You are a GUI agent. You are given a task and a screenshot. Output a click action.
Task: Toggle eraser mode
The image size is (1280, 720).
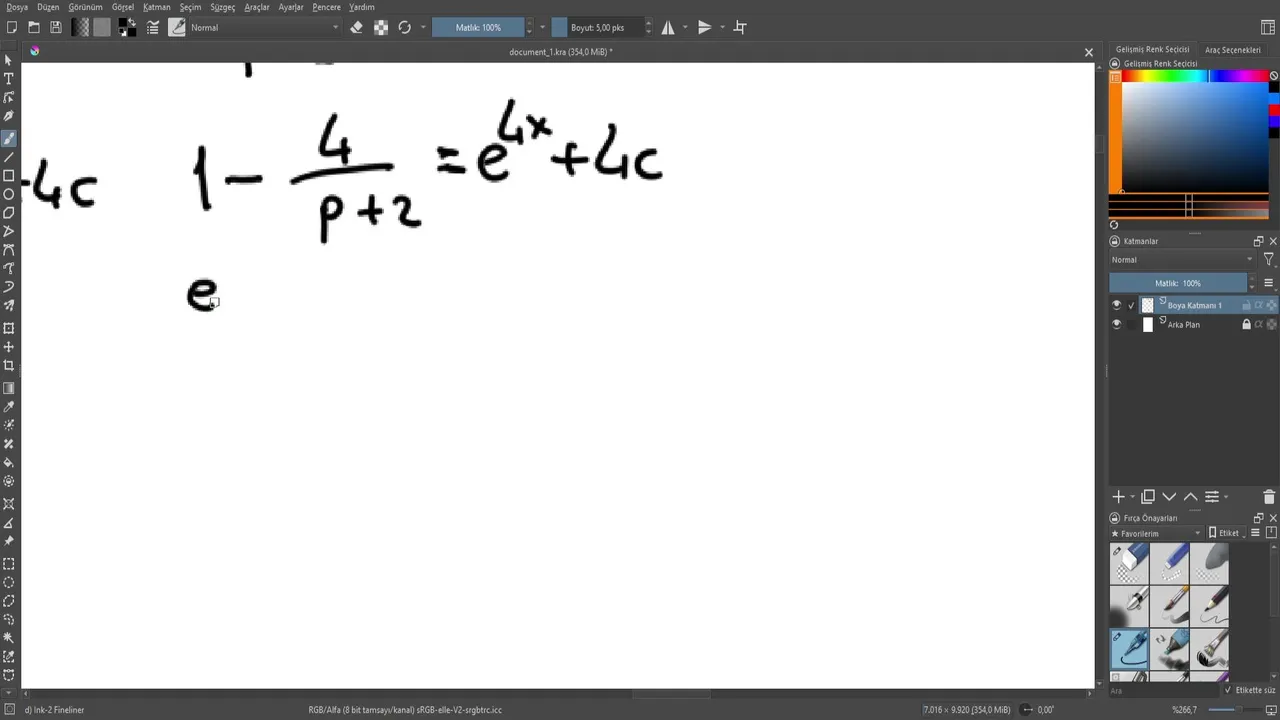pyautogui.click(x=357, y=27)
